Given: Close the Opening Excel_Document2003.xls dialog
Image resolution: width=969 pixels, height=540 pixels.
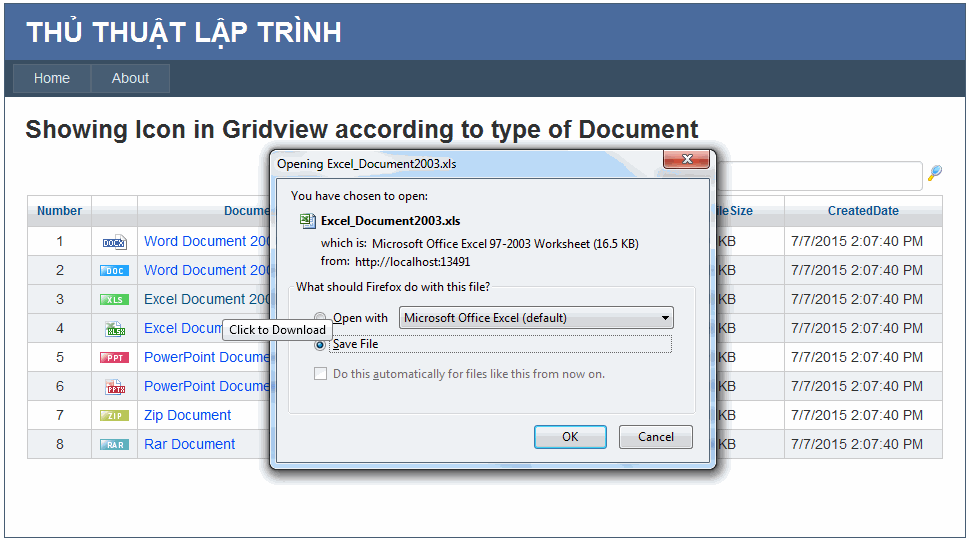Looking at the screenshot, I should (686, 159).
